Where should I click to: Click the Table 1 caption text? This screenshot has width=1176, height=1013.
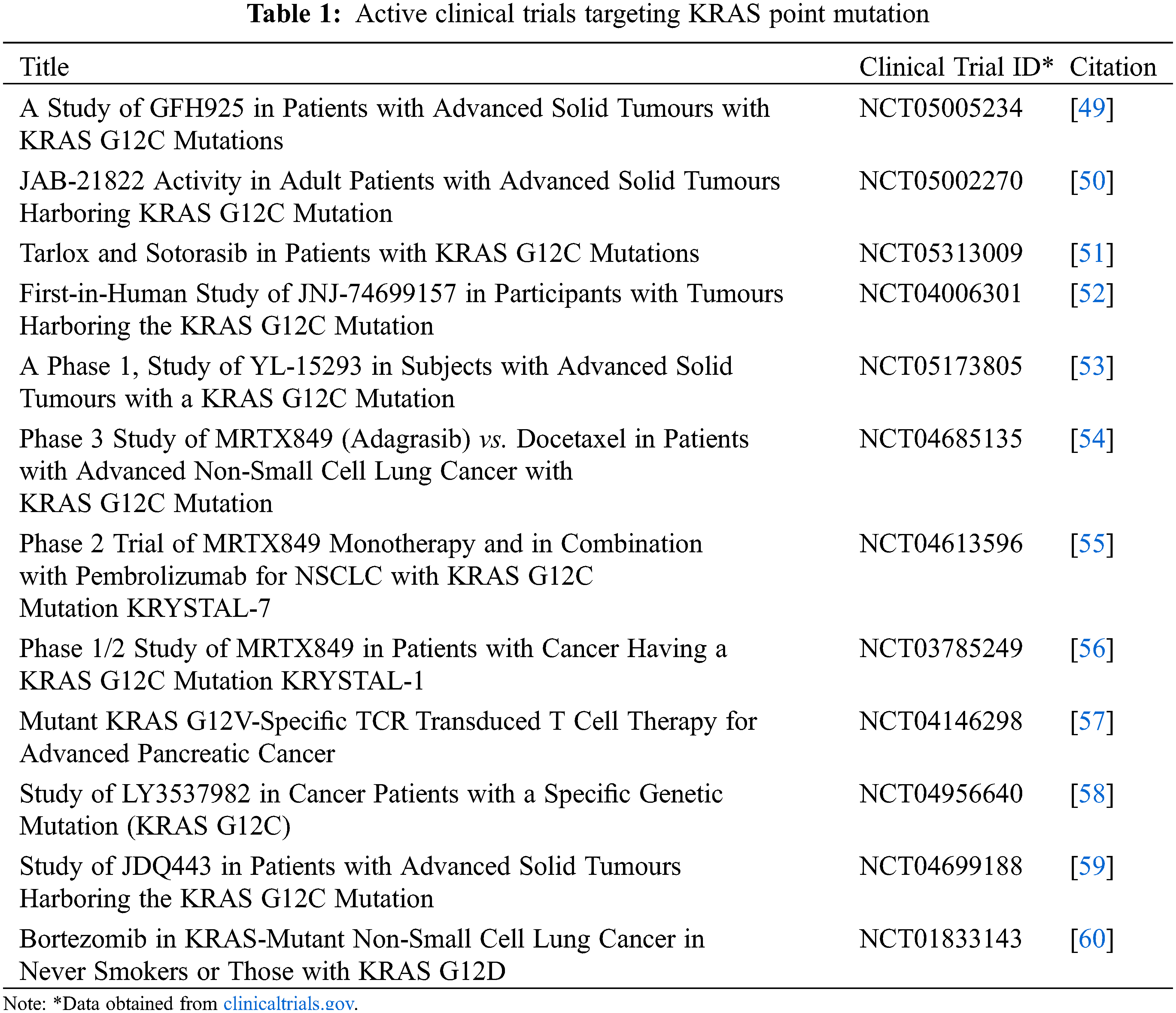click(x=588, y=14)
